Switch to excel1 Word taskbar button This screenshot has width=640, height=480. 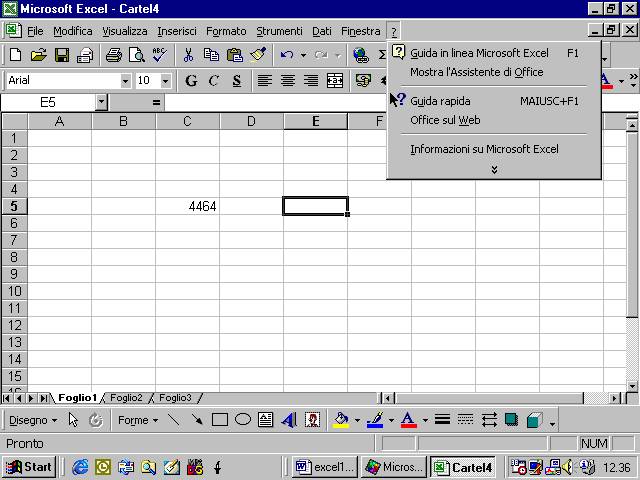325,467
